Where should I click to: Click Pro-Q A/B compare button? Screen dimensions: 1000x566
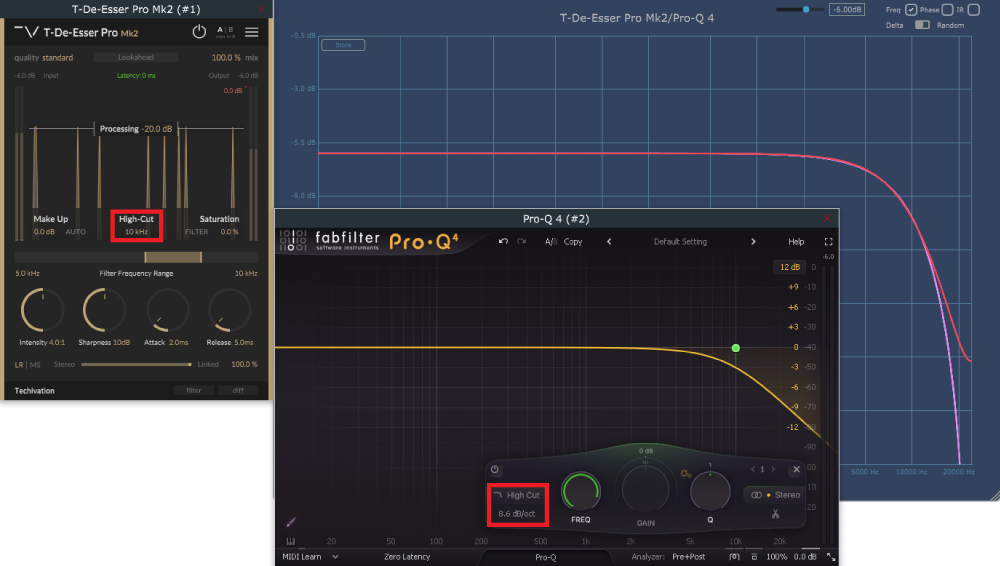tap(551, 242)
